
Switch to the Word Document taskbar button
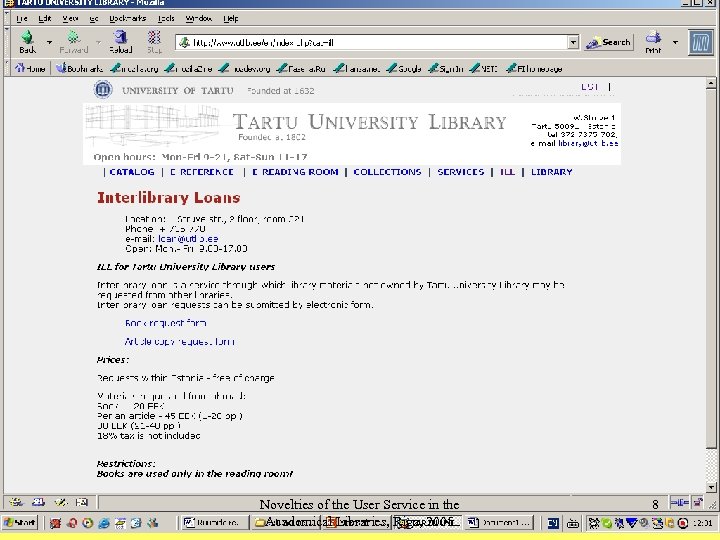(x=500, y=523)
